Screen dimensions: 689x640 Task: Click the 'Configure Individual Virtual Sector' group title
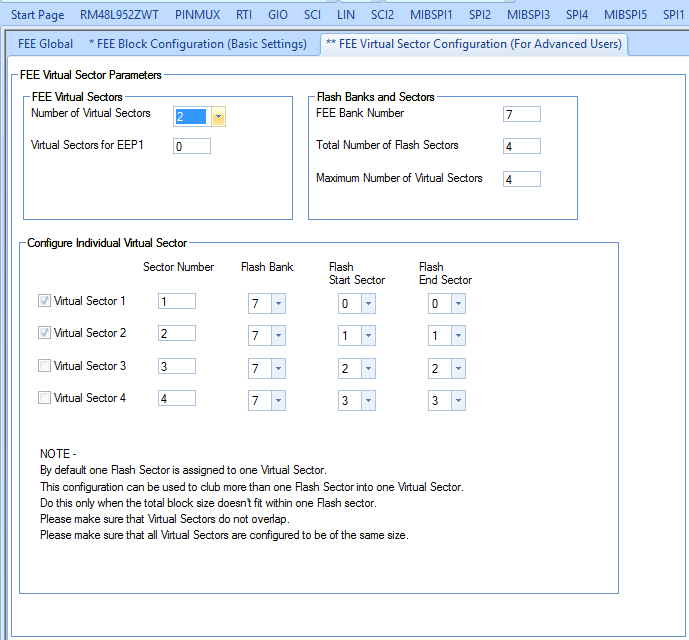pyautogui.click(x=107, y=243)
